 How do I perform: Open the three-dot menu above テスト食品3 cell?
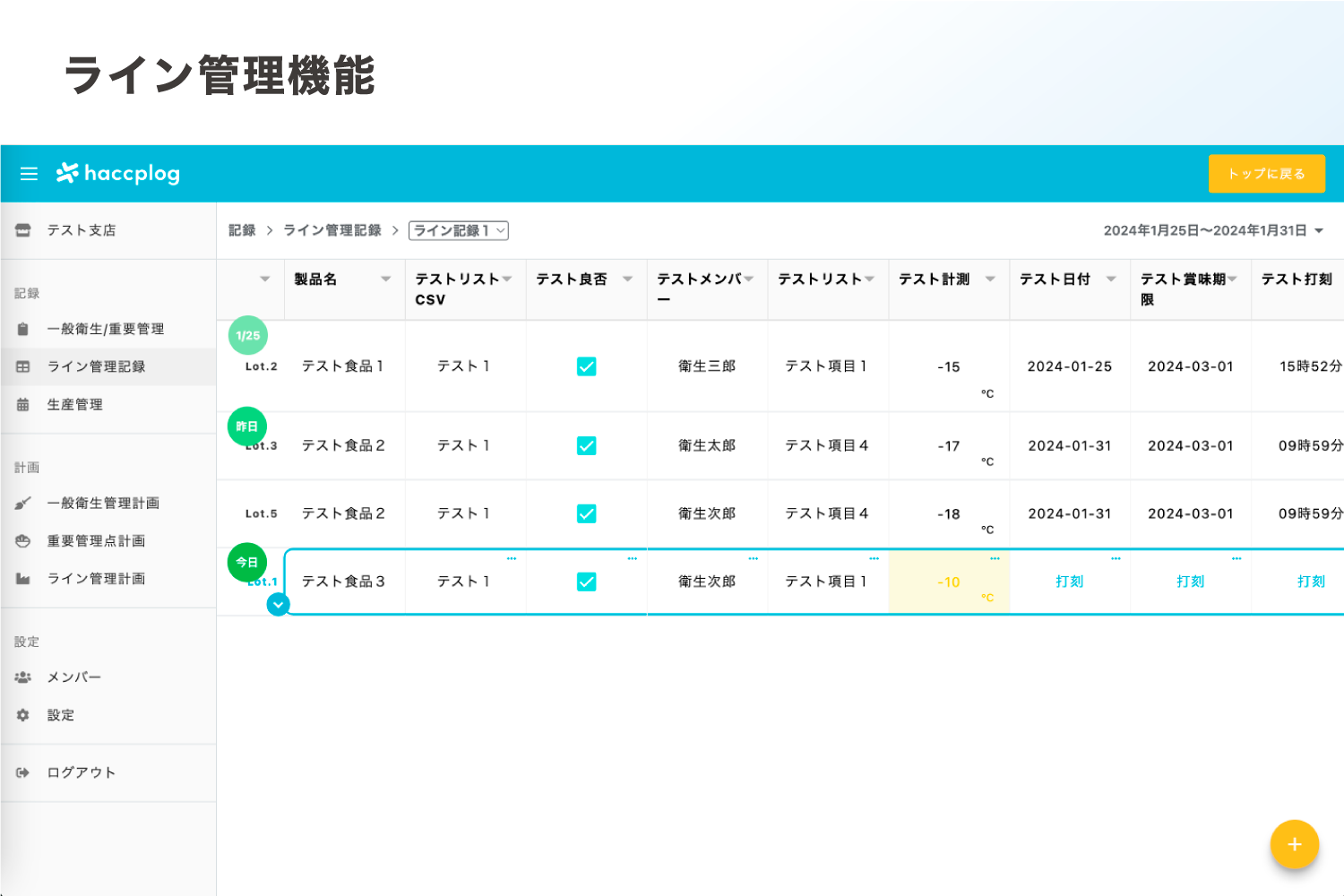512,558
